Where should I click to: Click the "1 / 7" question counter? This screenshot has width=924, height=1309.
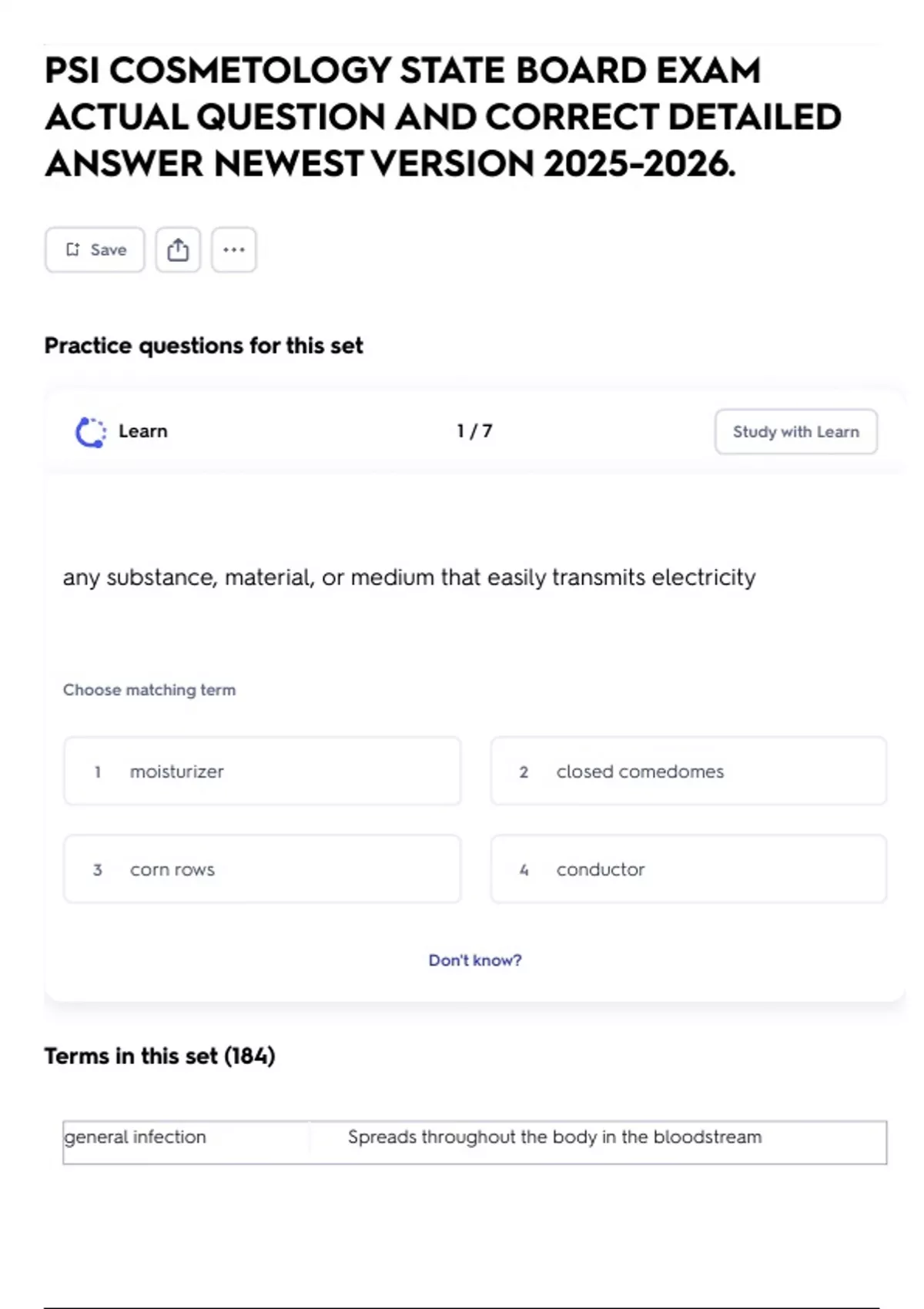coord(474,431)
